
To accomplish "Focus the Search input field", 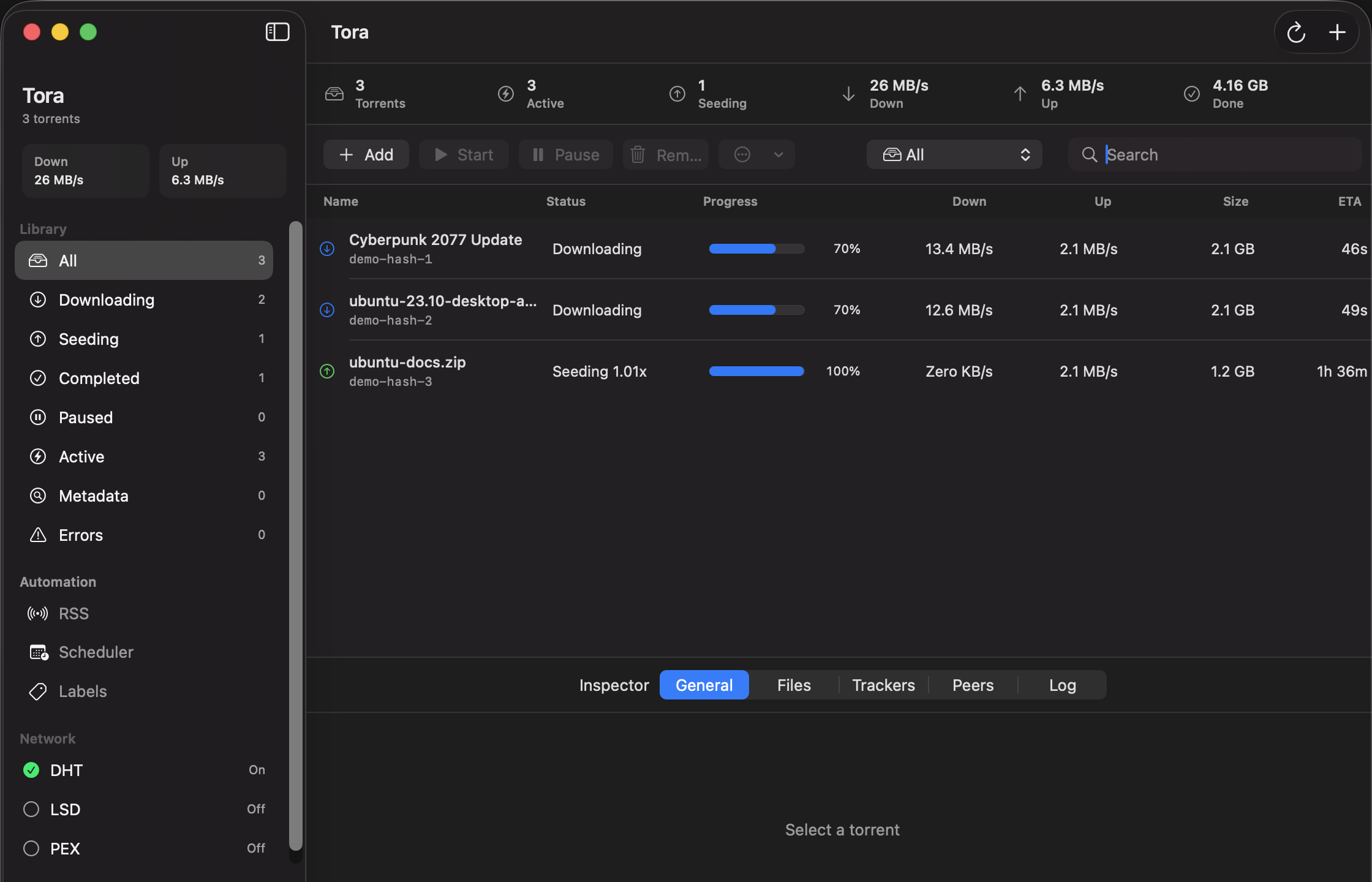I will (x=1215, y=154).
